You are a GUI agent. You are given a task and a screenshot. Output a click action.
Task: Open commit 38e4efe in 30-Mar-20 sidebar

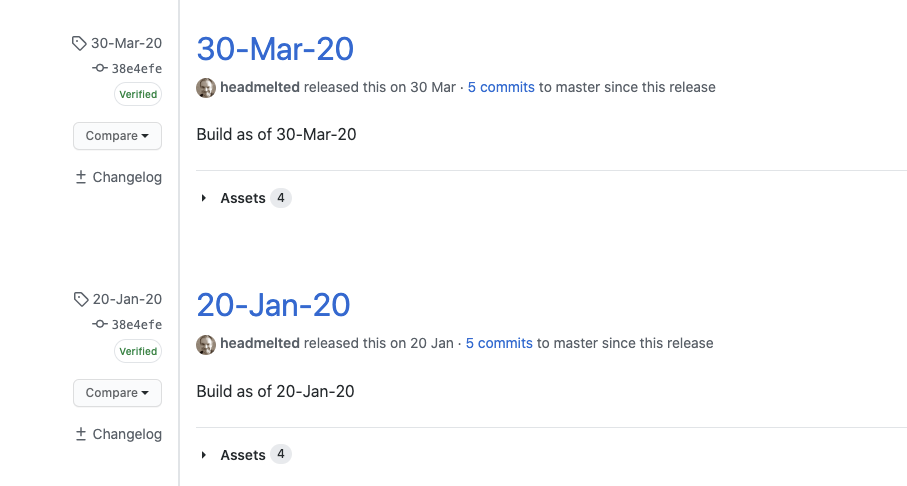(137, 68)
